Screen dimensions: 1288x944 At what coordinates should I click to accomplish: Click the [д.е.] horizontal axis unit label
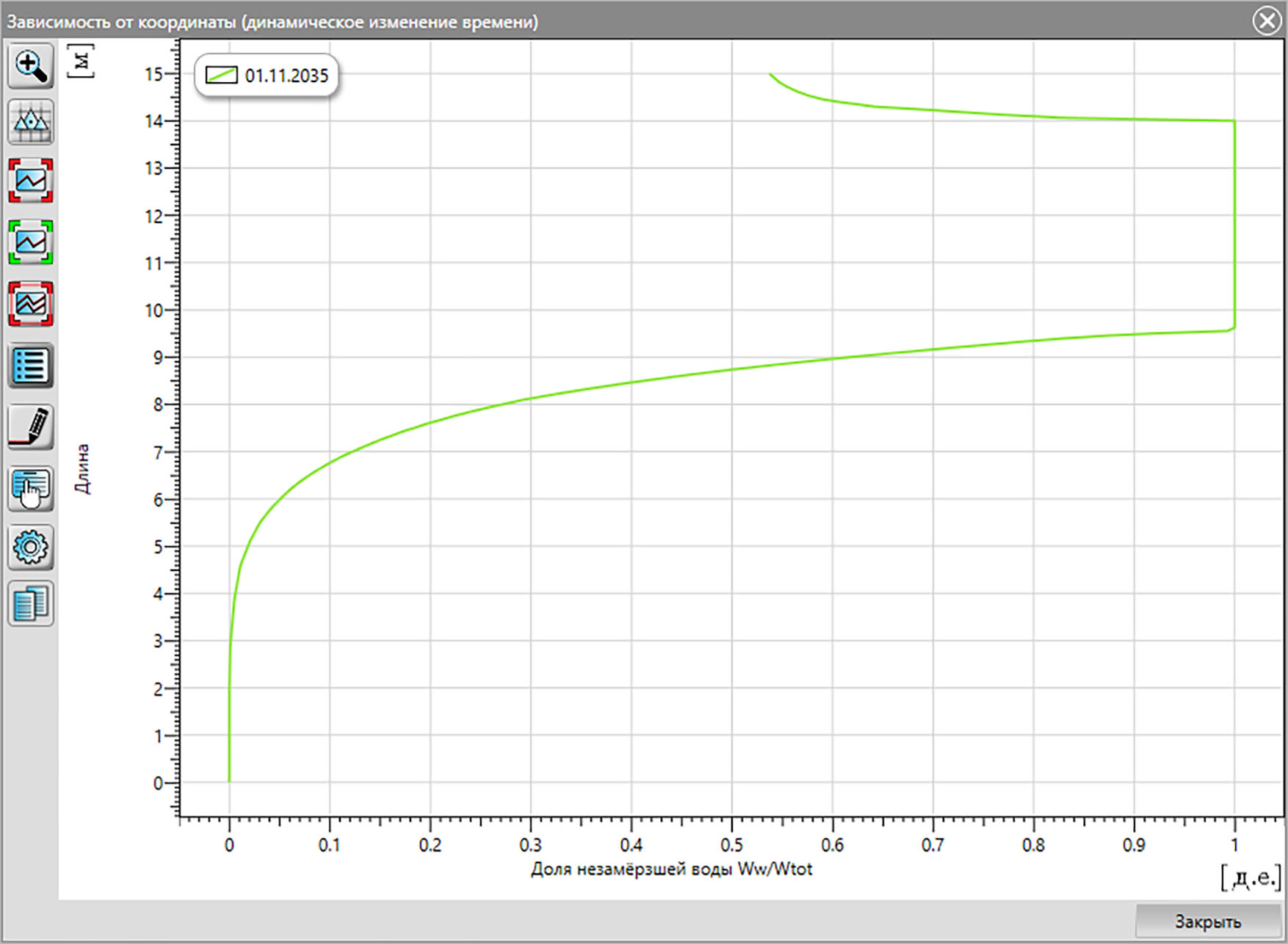[x=1251, y=878]
